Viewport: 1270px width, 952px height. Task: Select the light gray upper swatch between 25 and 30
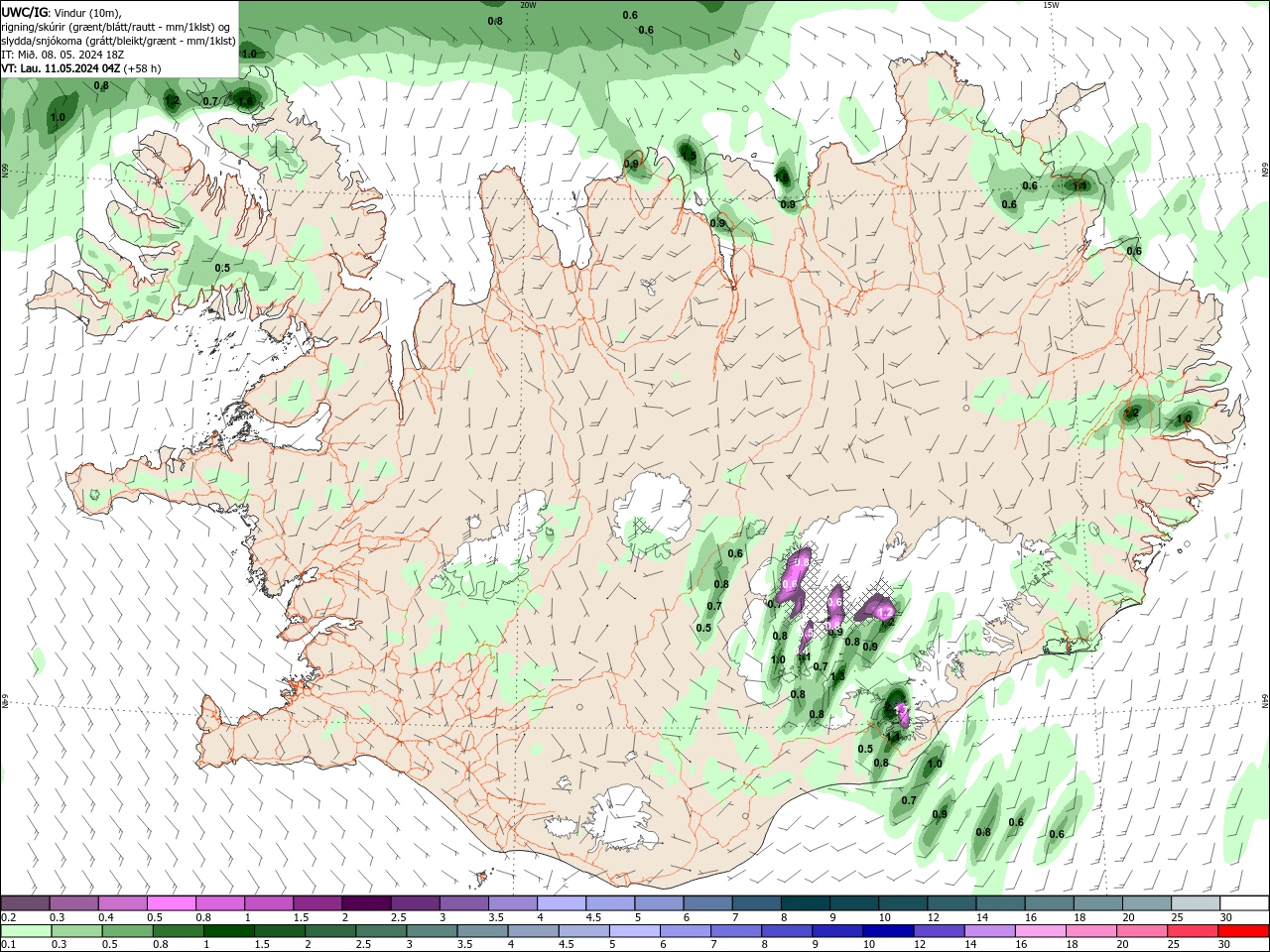pyautogui.click(x=1195, y=903)
